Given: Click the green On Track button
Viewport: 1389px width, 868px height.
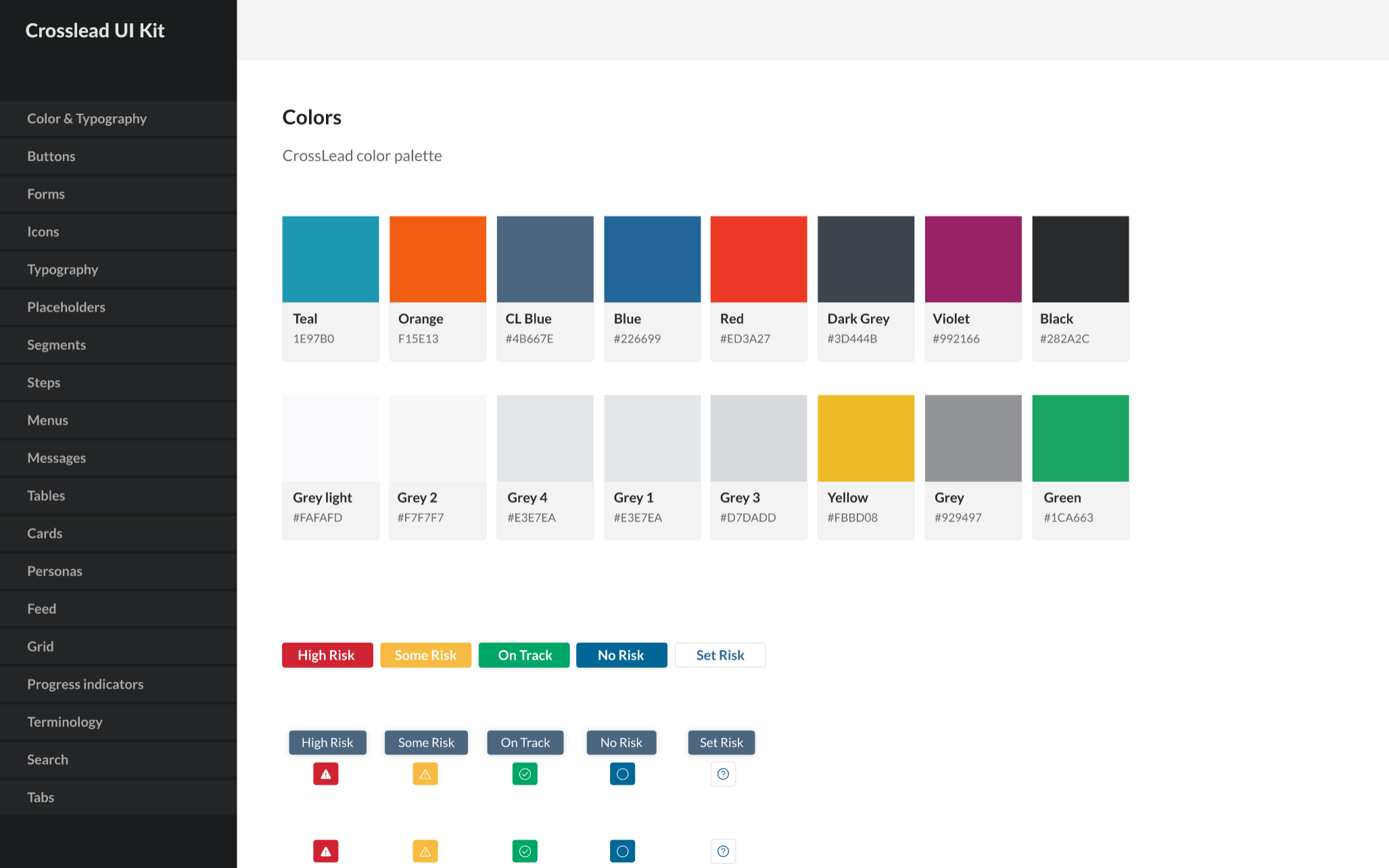Looking at the screenshot, I should 524,655.
